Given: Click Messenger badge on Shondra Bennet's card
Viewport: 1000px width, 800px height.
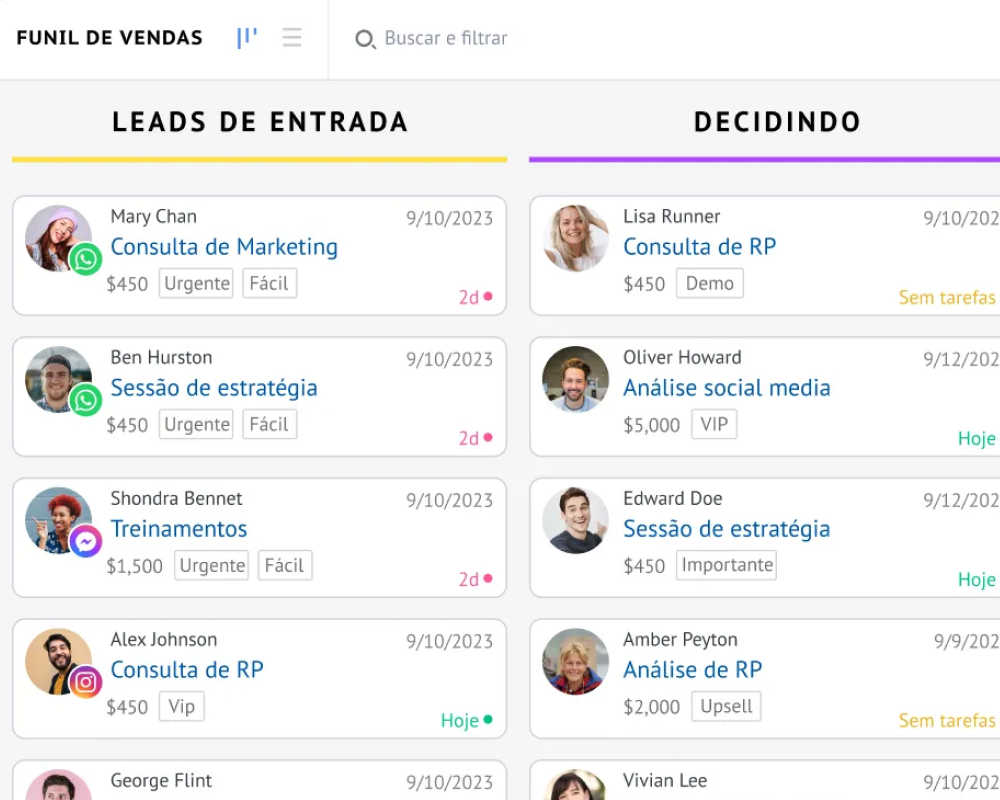Looking at the screenshot, I should [x=86, y=541].
